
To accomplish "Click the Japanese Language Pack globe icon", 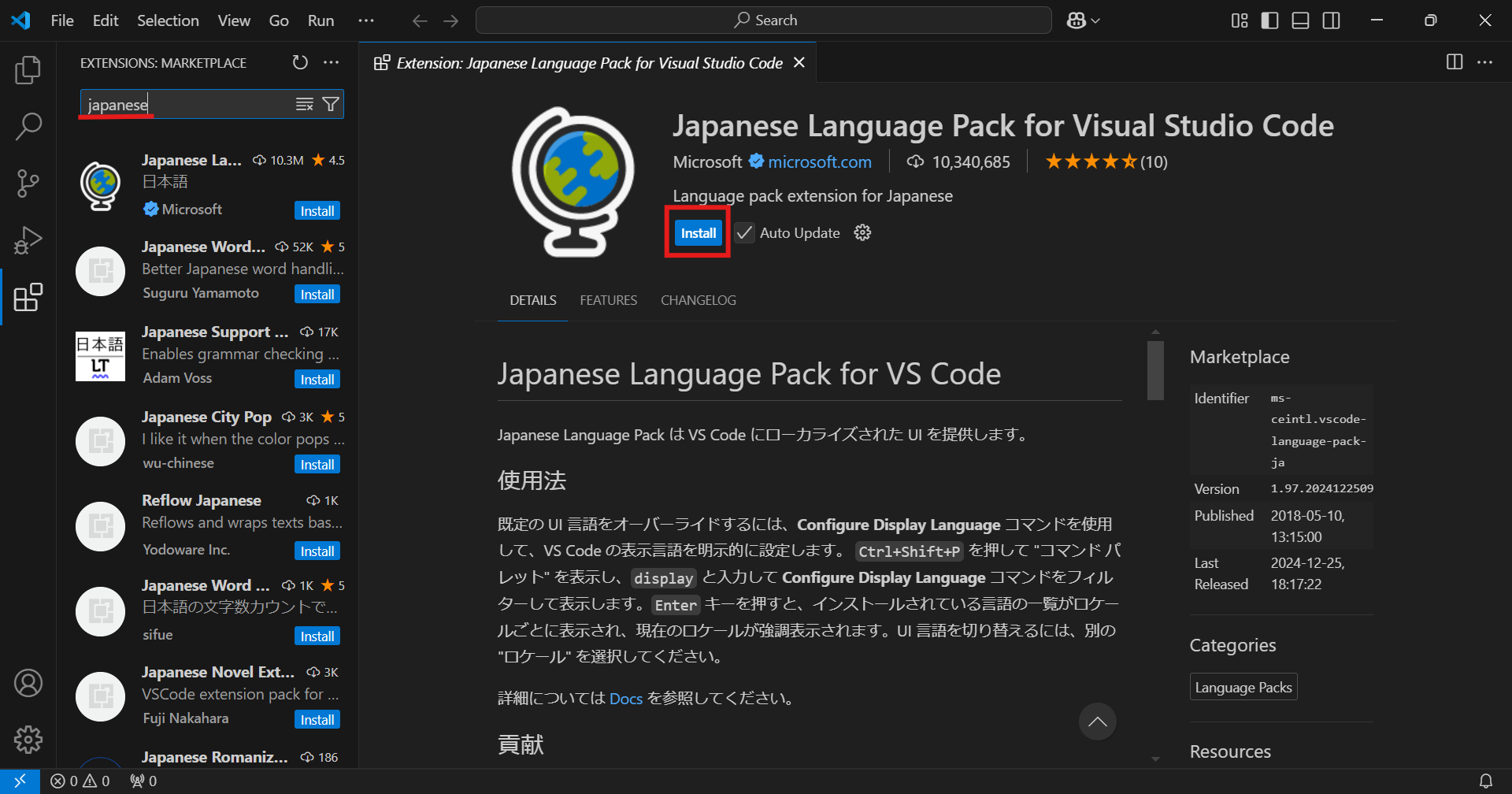I will [574, 182].
